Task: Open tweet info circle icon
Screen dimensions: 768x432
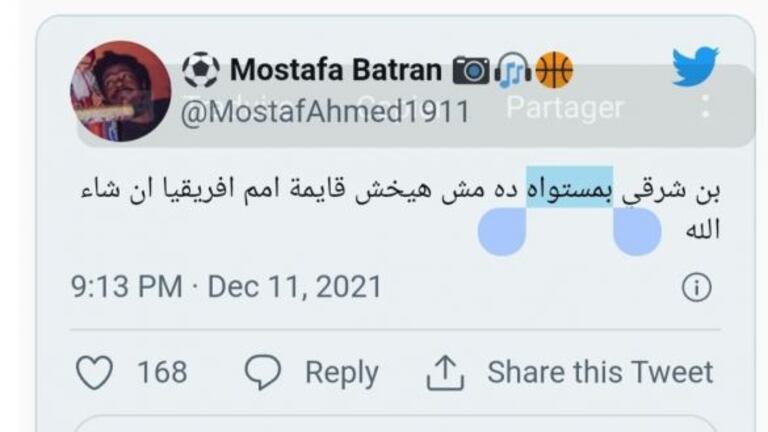Action: pos(696,288)
